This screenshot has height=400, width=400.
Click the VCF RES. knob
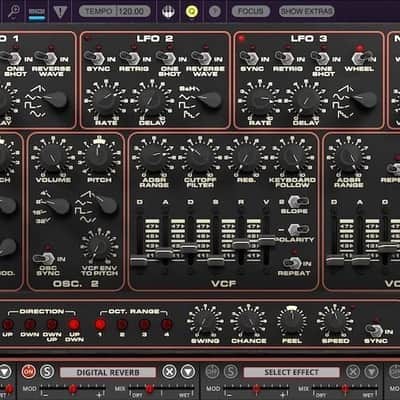[x=246, y=157]
